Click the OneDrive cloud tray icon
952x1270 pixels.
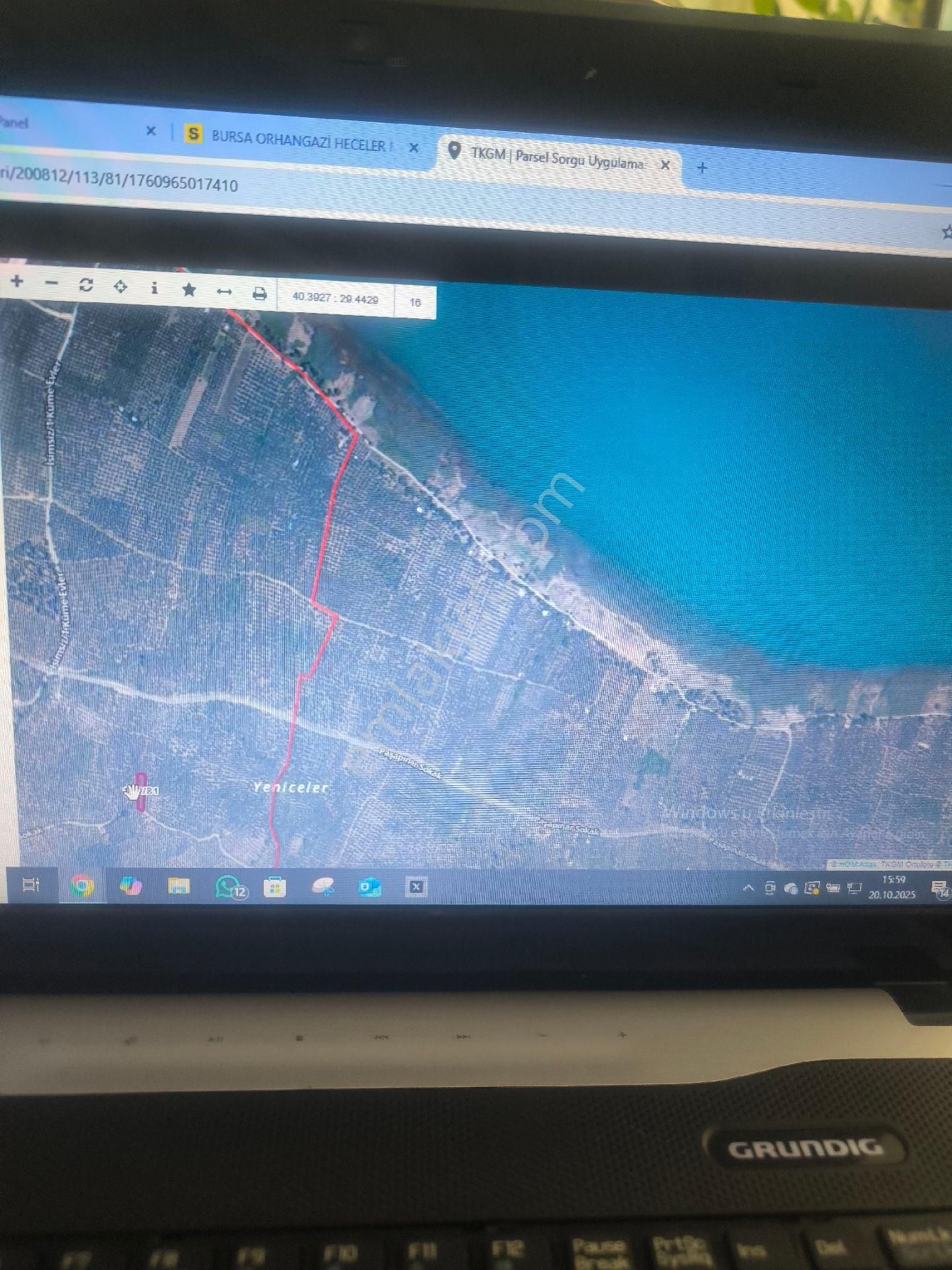coord(791,888)
